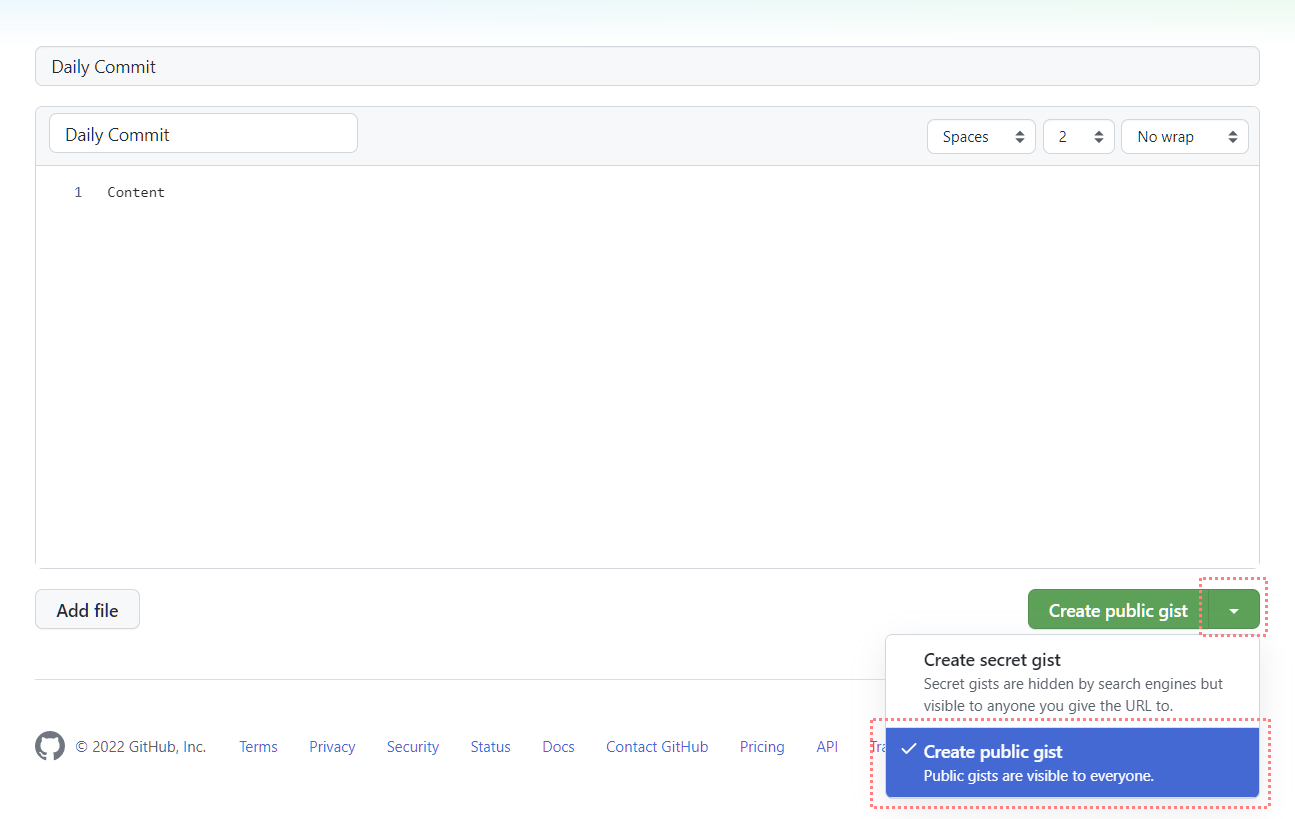1295x819 pixels.
Task: Open the gist type dropdown arrow
Action: (x=1234, y=610)
